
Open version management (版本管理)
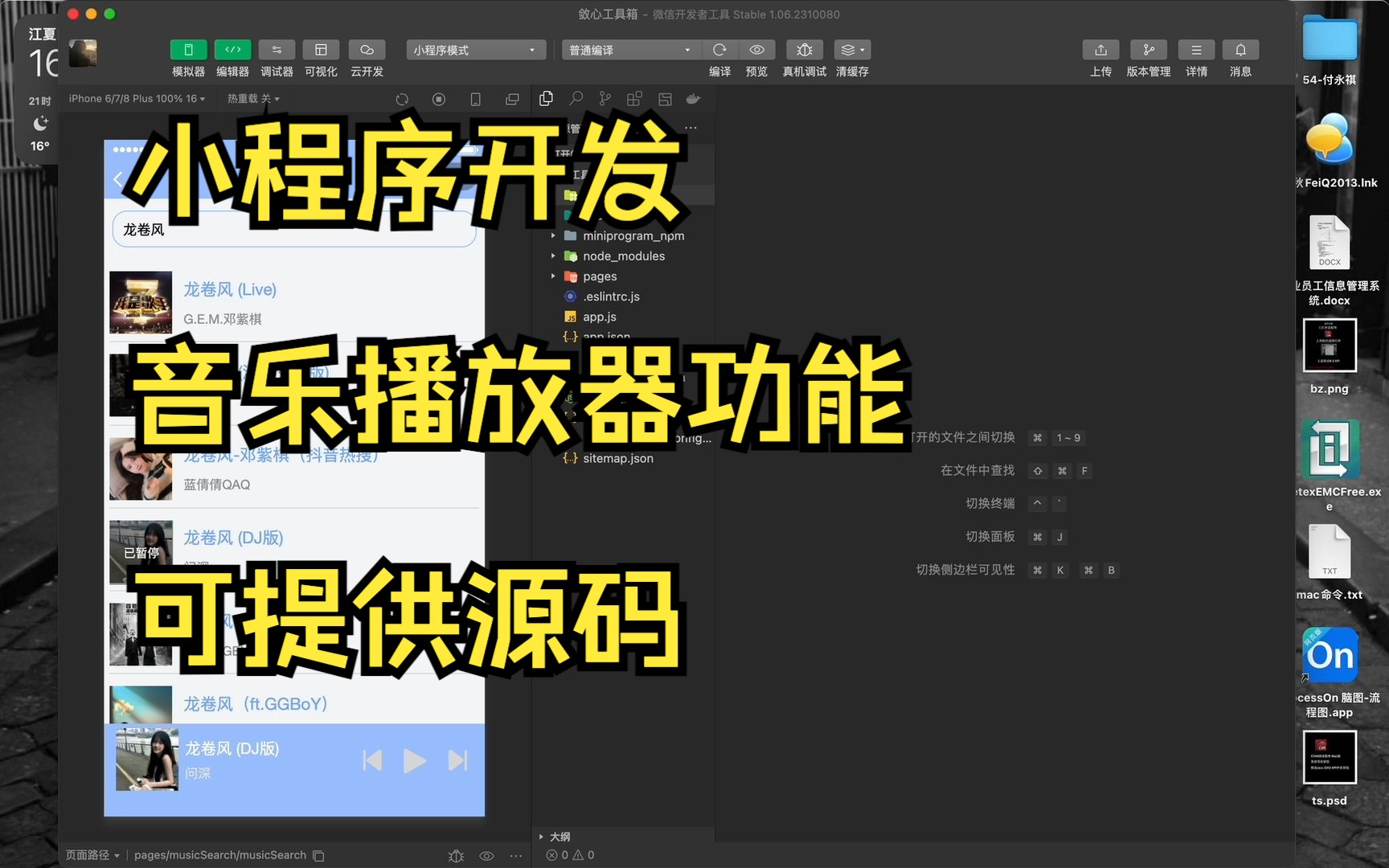pos(1149,50)
